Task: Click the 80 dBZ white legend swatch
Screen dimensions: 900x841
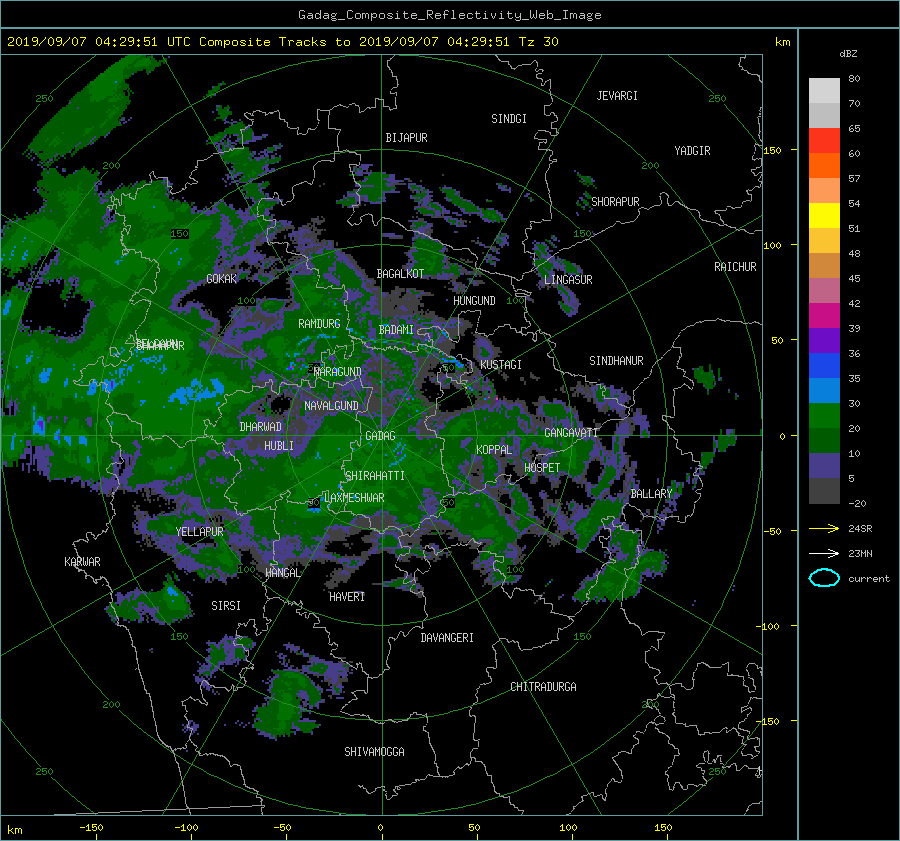Action: pyautogui.click(x=824, y=90)
